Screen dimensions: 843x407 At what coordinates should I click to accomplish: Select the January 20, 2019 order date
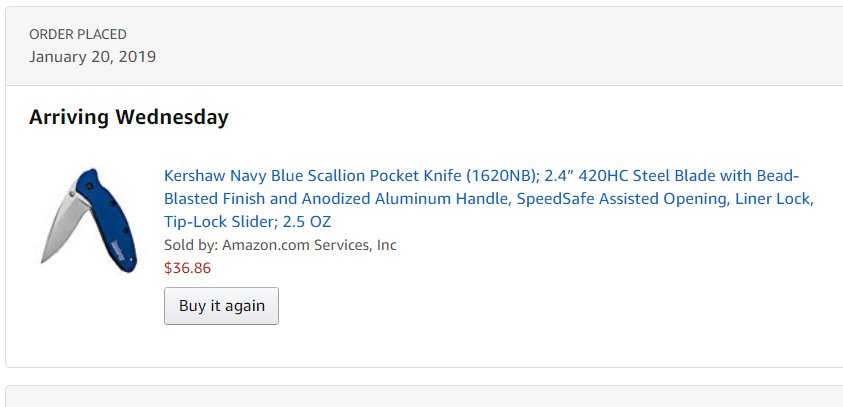click(x=92, y=56)
